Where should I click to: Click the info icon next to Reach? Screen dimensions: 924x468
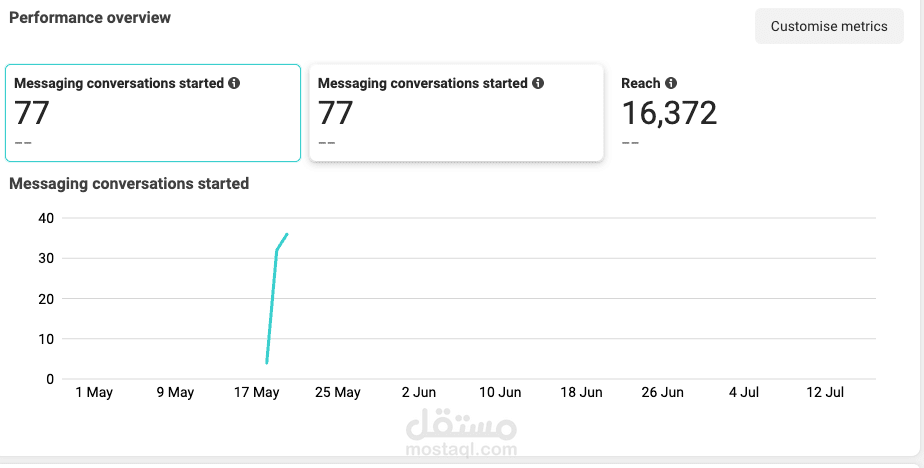(671, 84)
